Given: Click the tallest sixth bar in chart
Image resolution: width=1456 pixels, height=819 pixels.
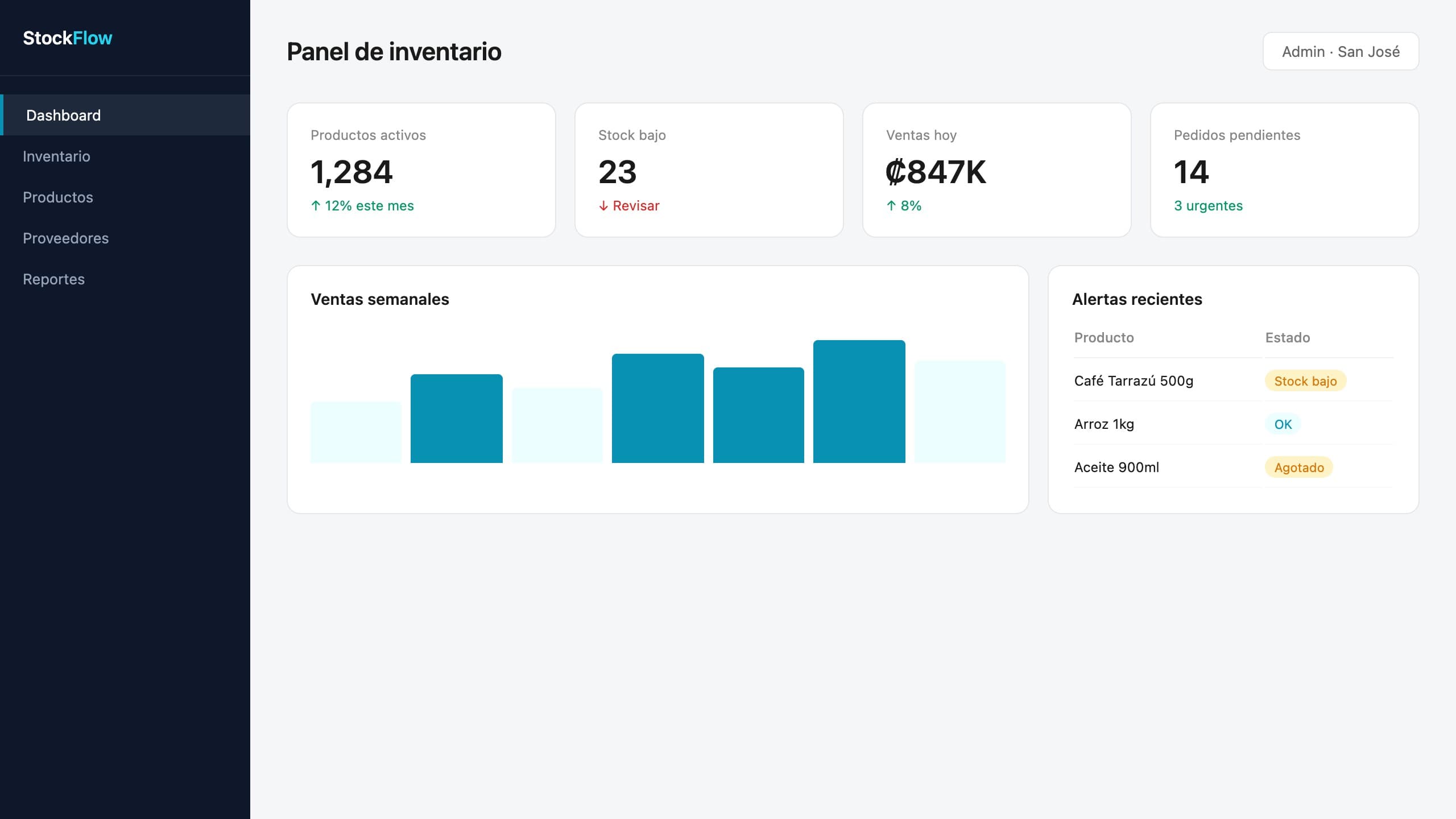Looking at the screenshot, I should point(859,402).
